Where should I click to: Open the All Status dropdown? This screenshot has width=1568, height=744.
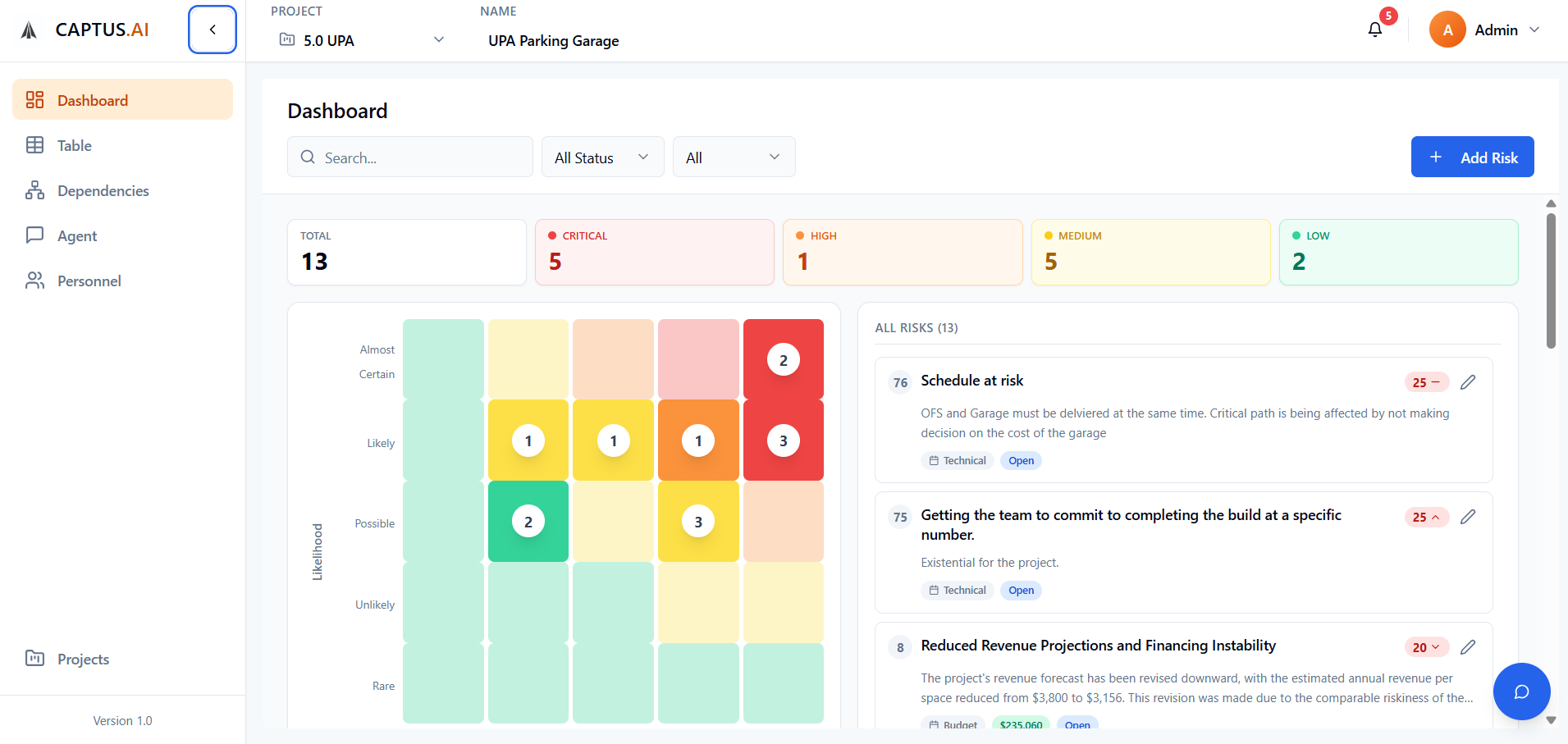[x=602, y=157]
